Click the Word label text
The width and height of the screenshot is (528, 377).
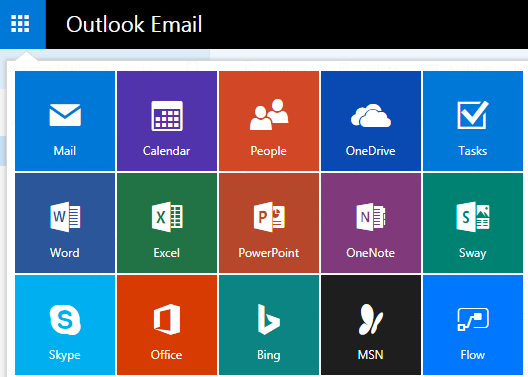coord(65,253)
